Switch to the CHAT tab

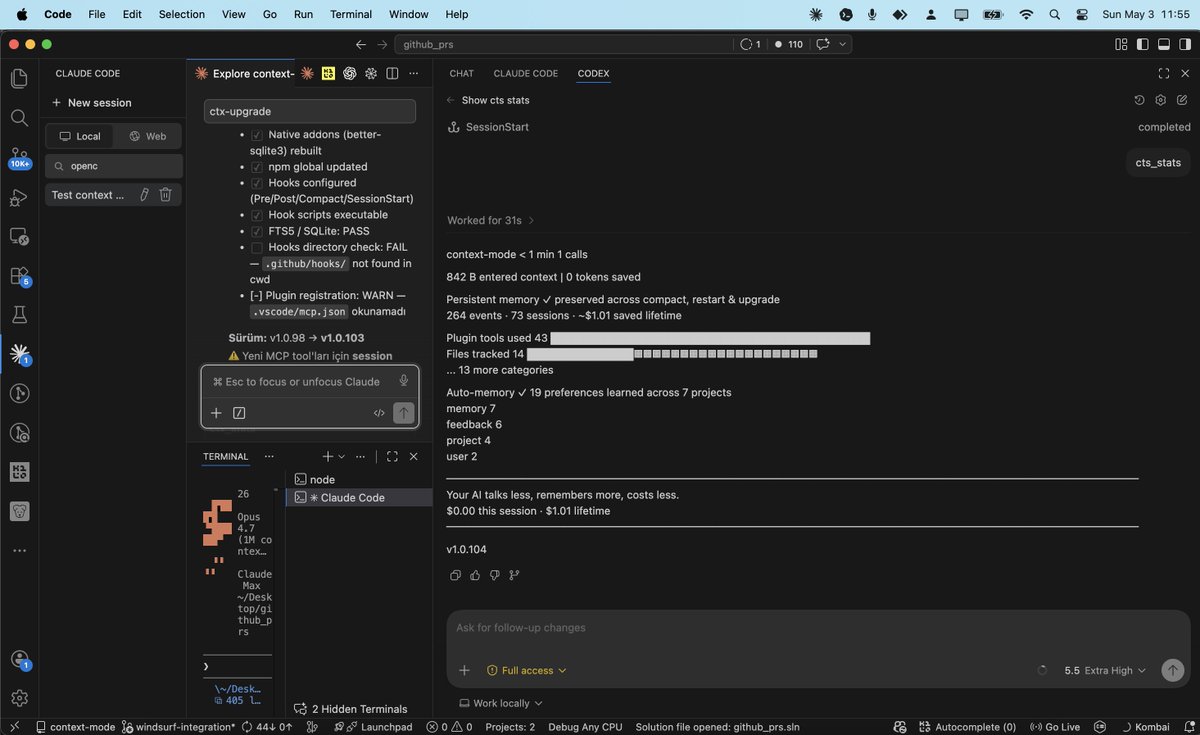461,73
